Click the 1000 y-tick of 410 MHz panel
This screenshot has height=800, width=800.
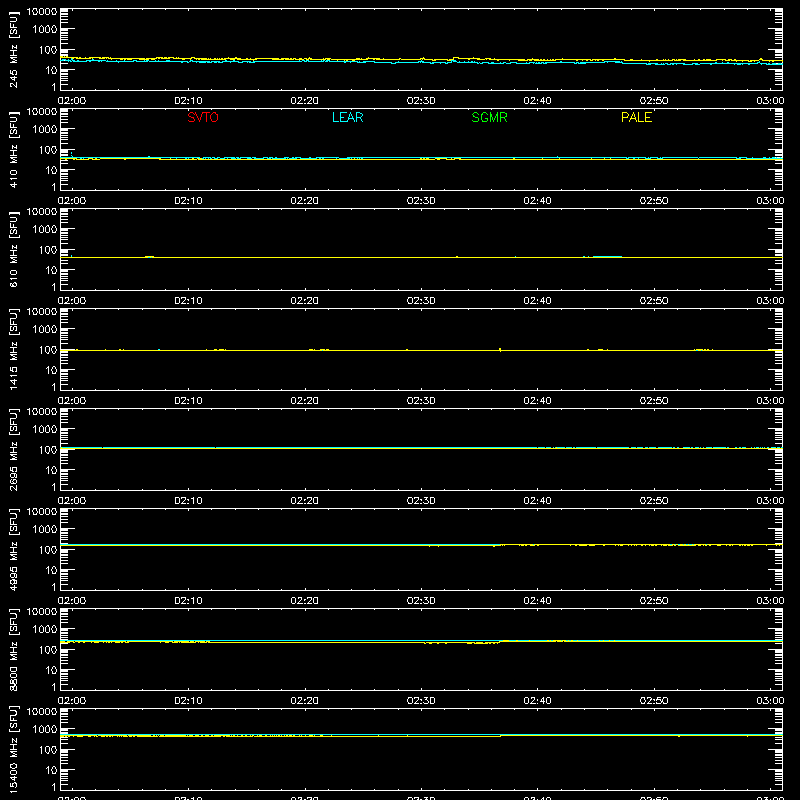(45, 130)
